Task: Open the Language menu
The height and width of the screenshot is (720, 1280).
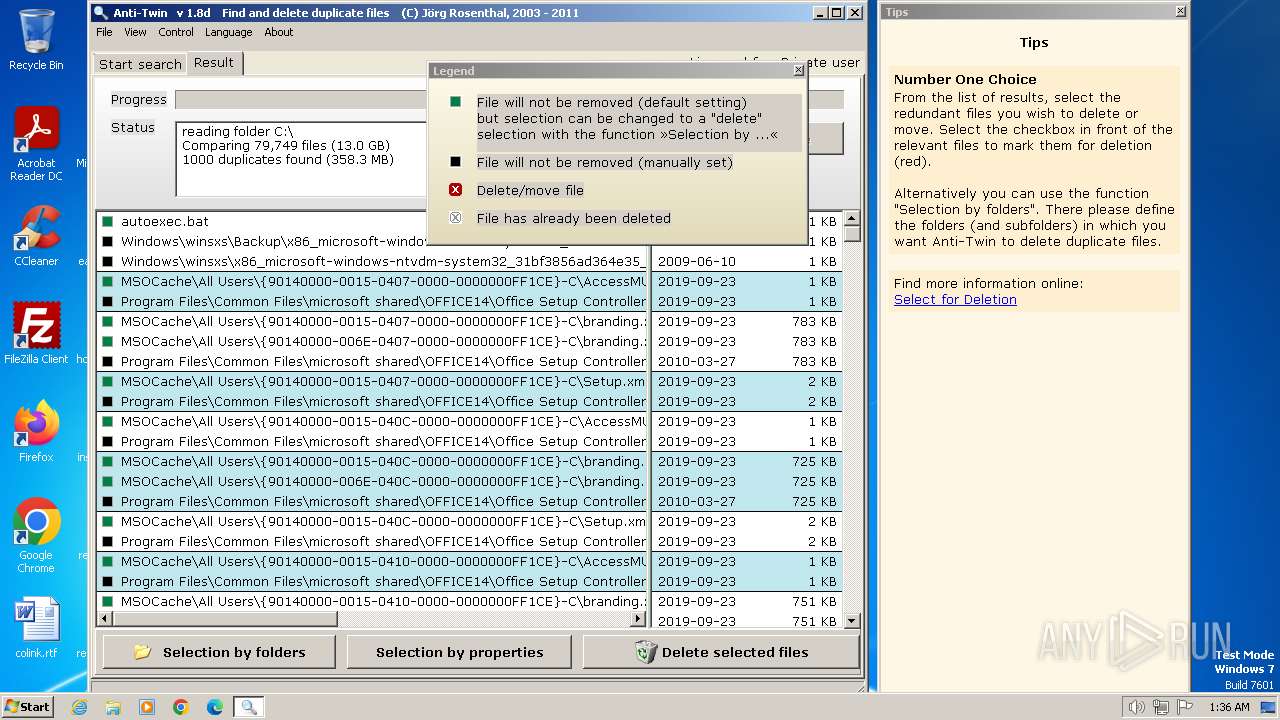Action: coord(229,32)
